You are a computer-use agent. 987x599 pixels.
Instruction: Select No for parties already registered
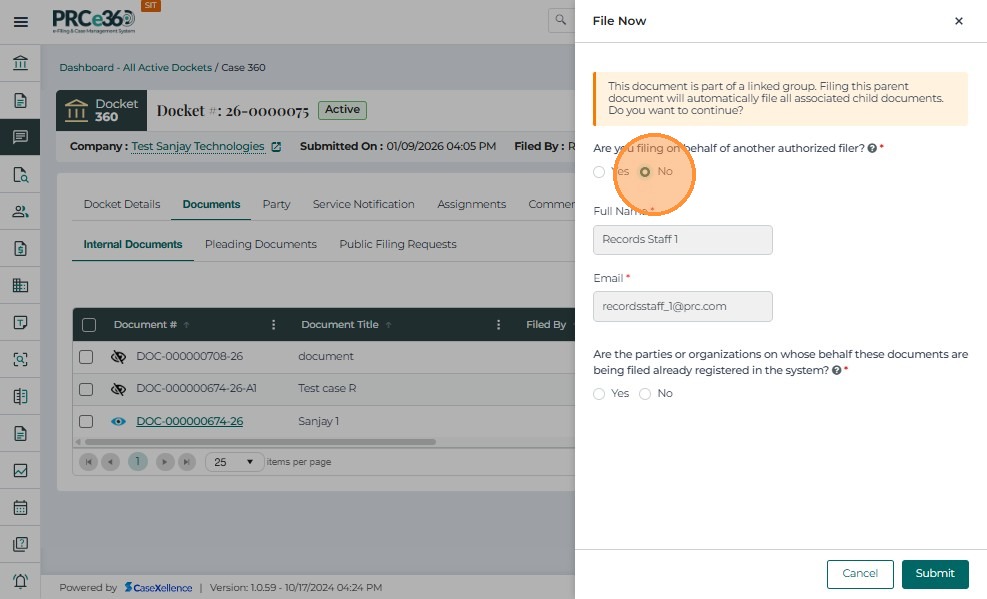point(645,394)
